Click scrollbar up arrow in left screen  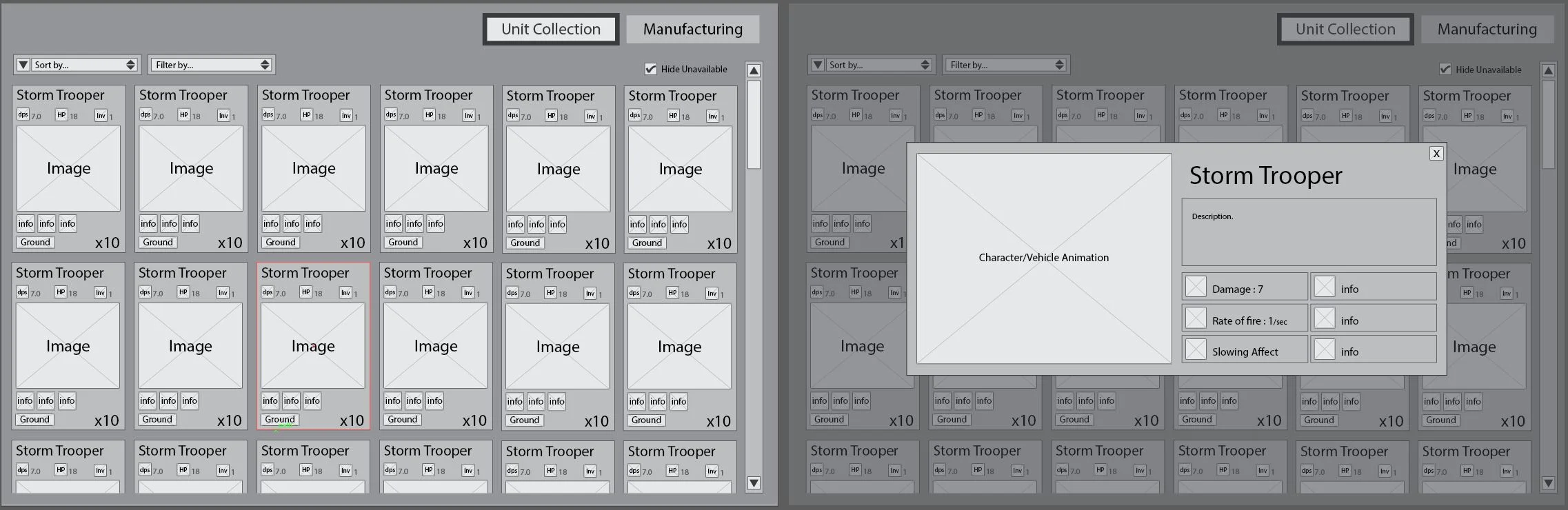pos(754,70)
